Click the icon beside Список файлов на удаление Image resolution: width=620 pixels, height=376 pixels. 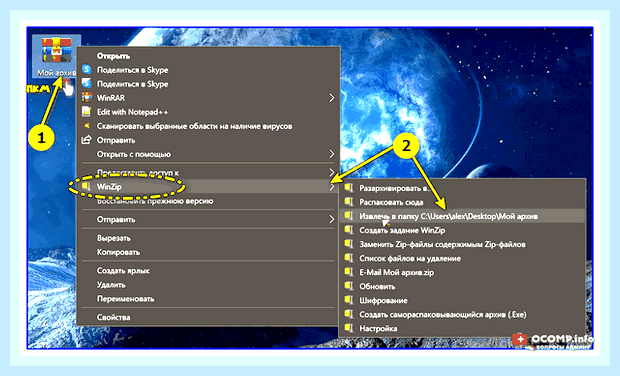click(349, 258)
